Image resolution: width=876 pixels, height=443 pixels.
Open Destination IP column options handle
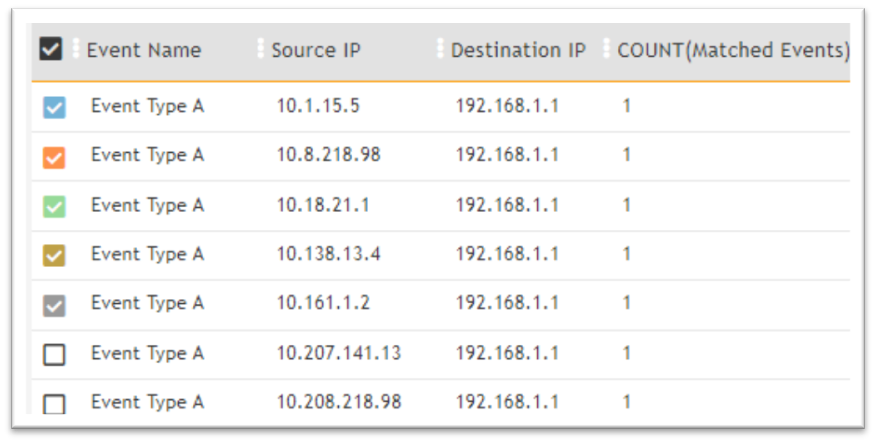tap(440, 49)
